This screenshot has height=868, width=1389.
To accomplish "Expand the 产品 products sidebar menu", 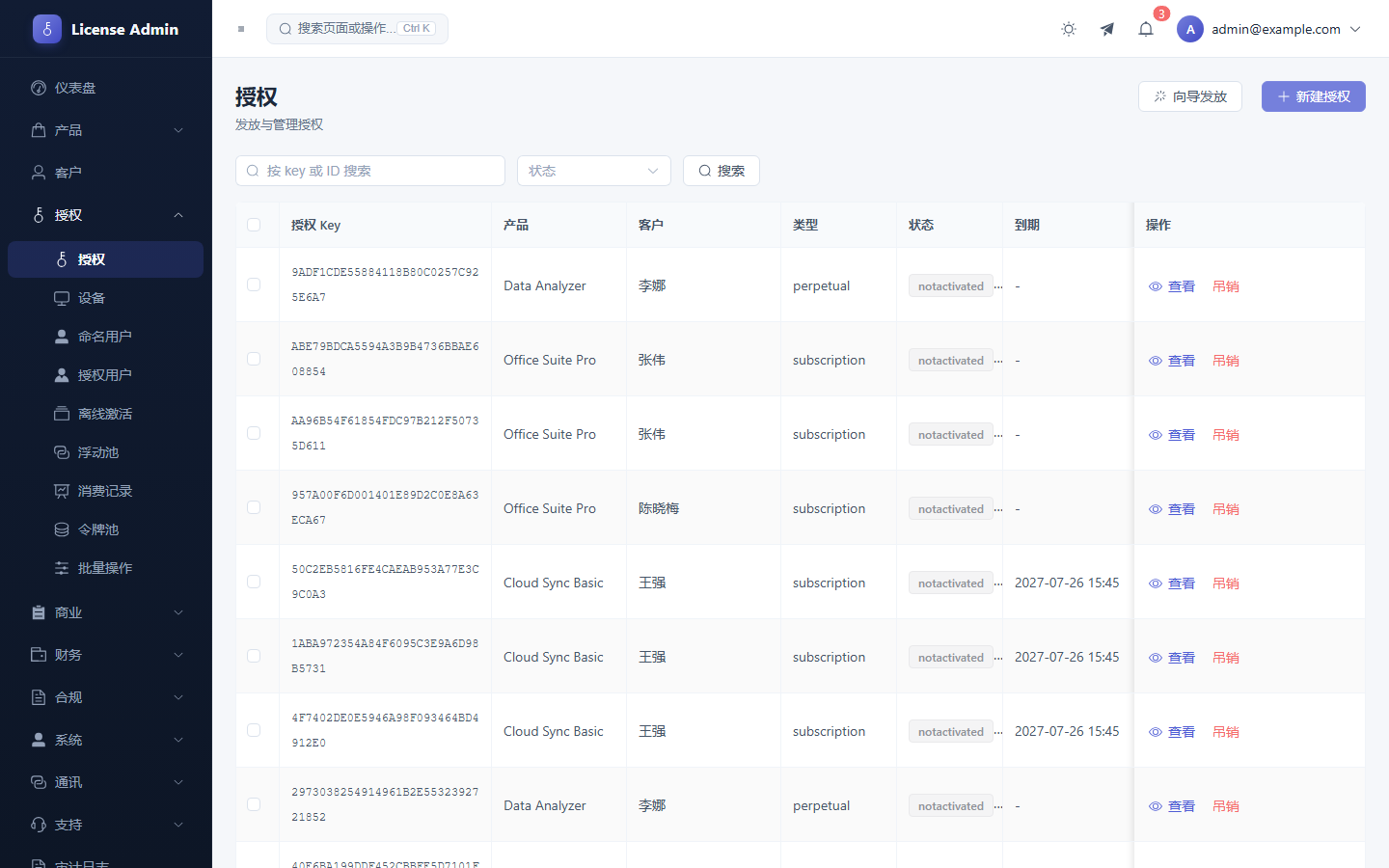I will pos(106,130).
